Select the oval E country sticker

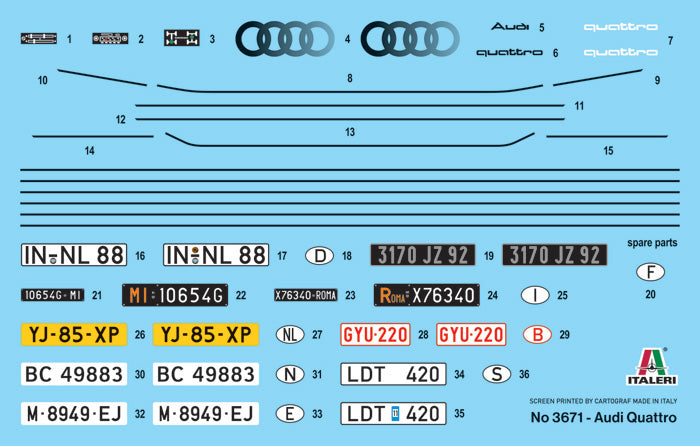click(x=290, y=413)
